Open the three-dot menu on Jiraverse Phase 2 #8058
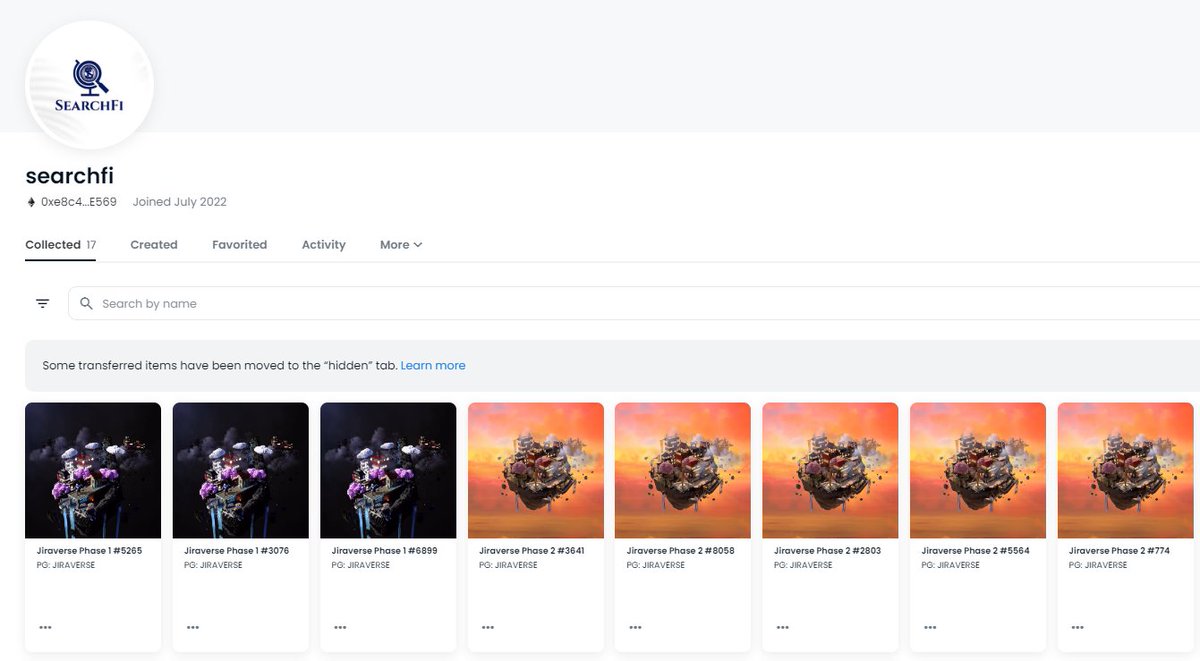This screenshot has width=1200, height=661. 635,627
